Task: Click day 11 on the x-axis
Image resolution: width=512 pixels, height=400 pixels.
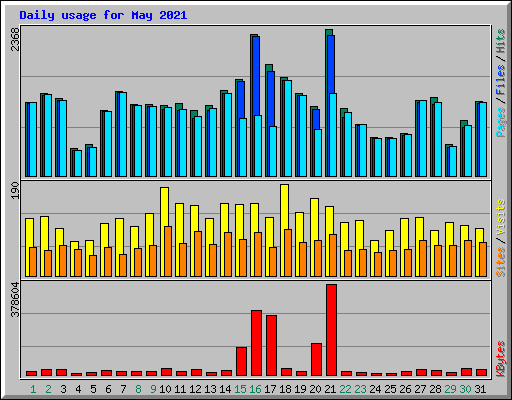Action: pos(180,389)
